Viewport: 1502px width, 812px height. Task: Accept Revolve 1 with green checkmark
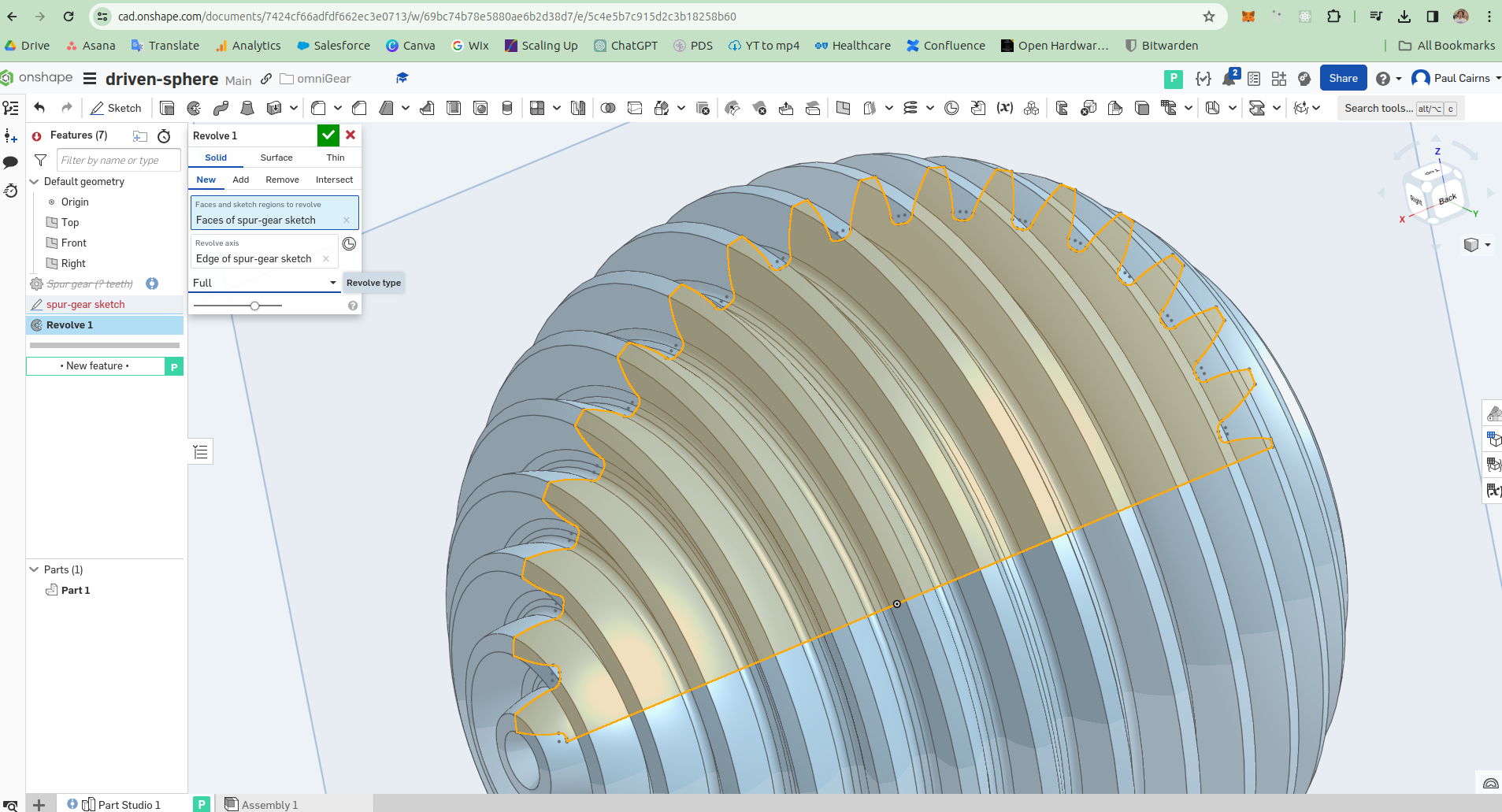click(328, 135)
